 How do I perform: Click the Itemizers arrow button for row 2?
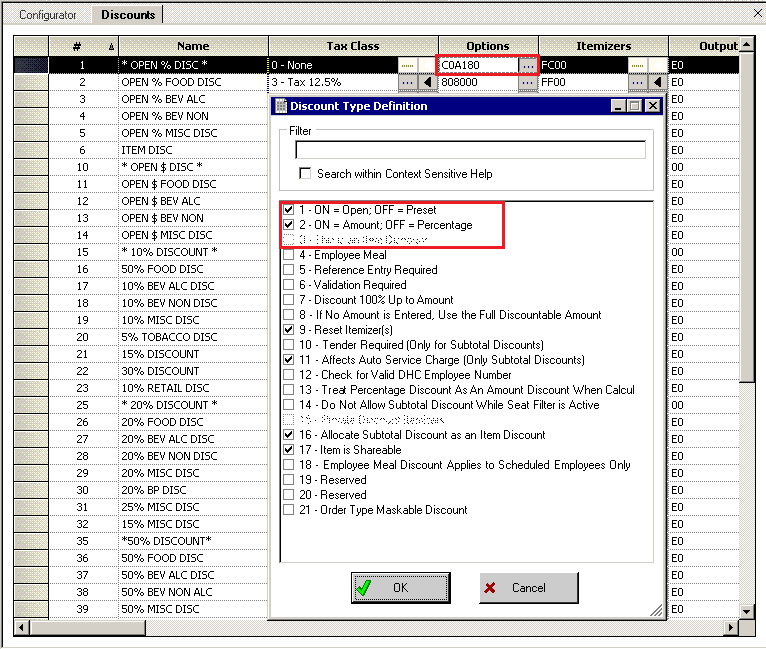pos(658,82)
